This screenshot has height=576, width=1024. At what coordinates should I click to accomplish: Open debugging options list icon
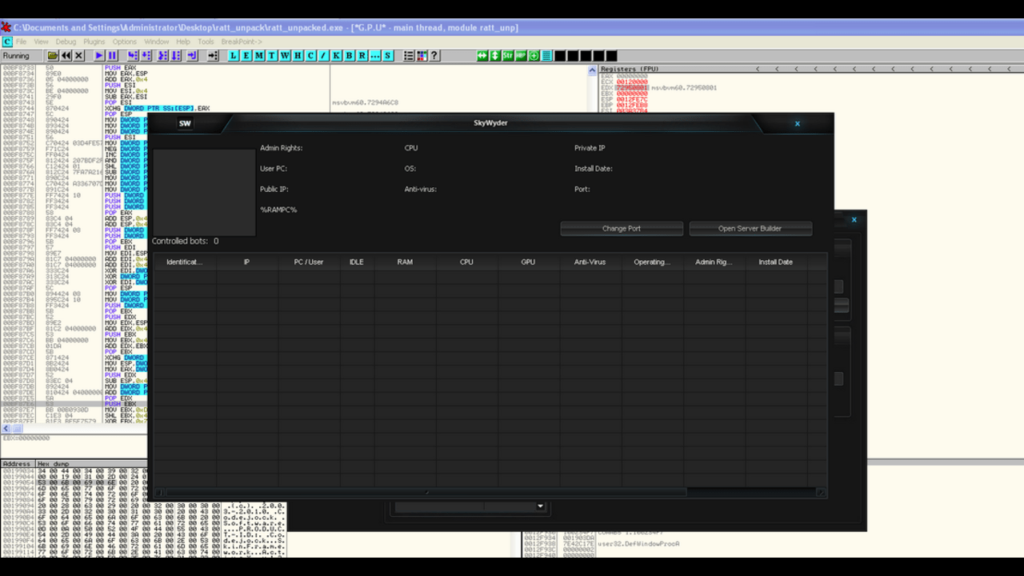[x=409, y=56]
